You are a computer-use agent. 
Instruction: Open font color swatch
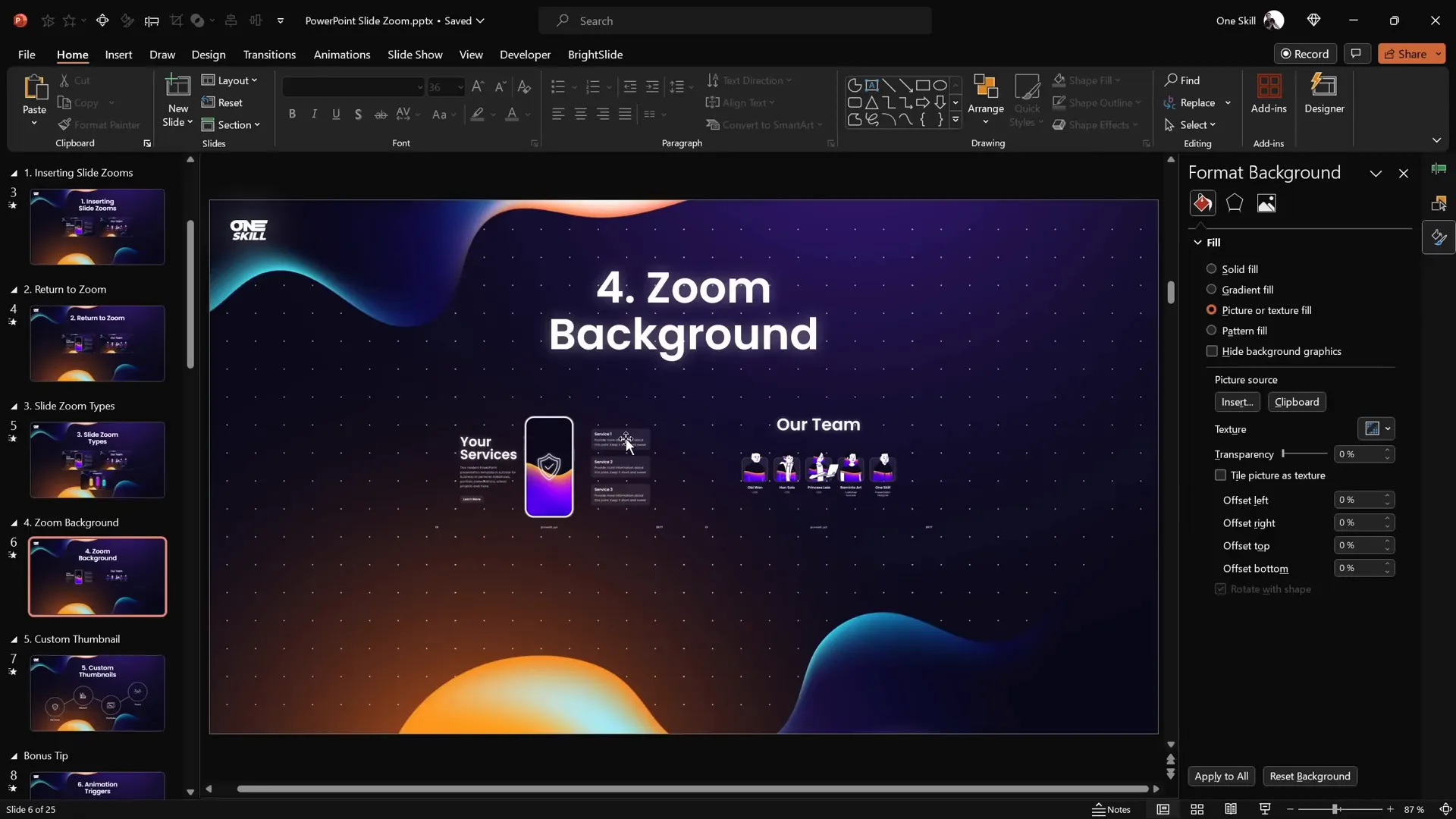512,114
